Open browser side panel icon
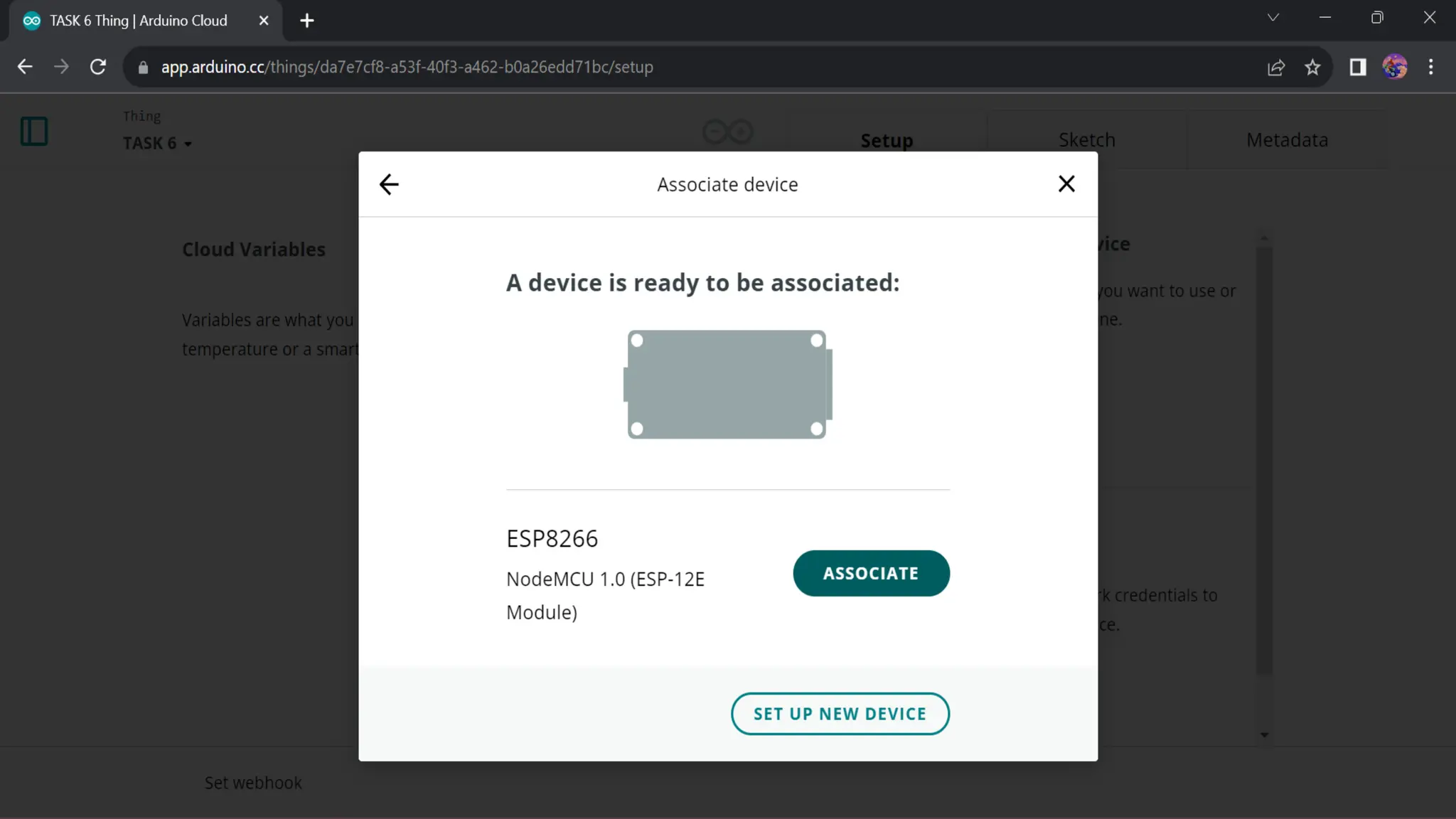Viewport: 1456px width, 819px height. (x=1358, y=67)
